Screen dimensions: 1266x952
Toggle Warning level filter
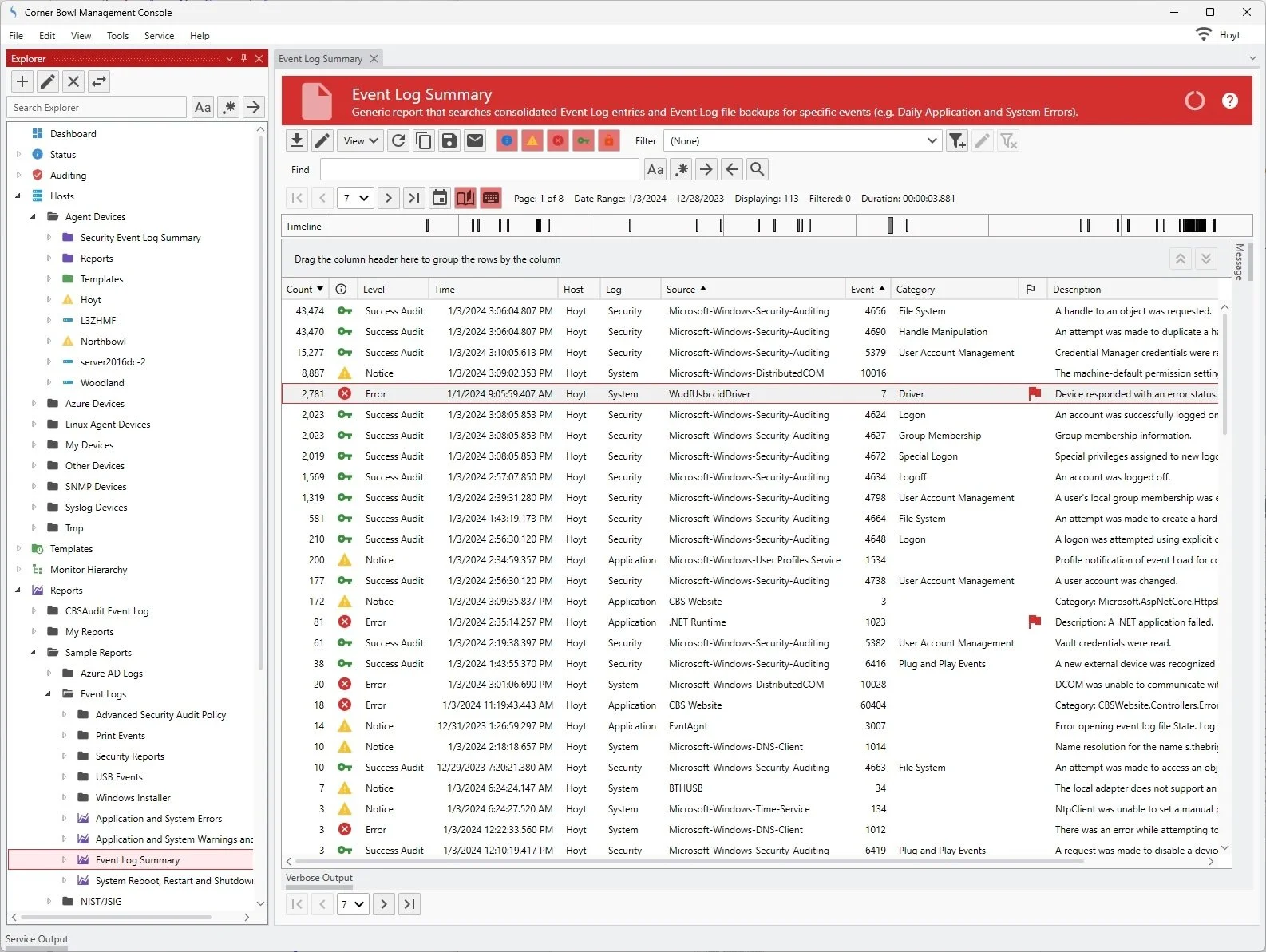point(532,140)
